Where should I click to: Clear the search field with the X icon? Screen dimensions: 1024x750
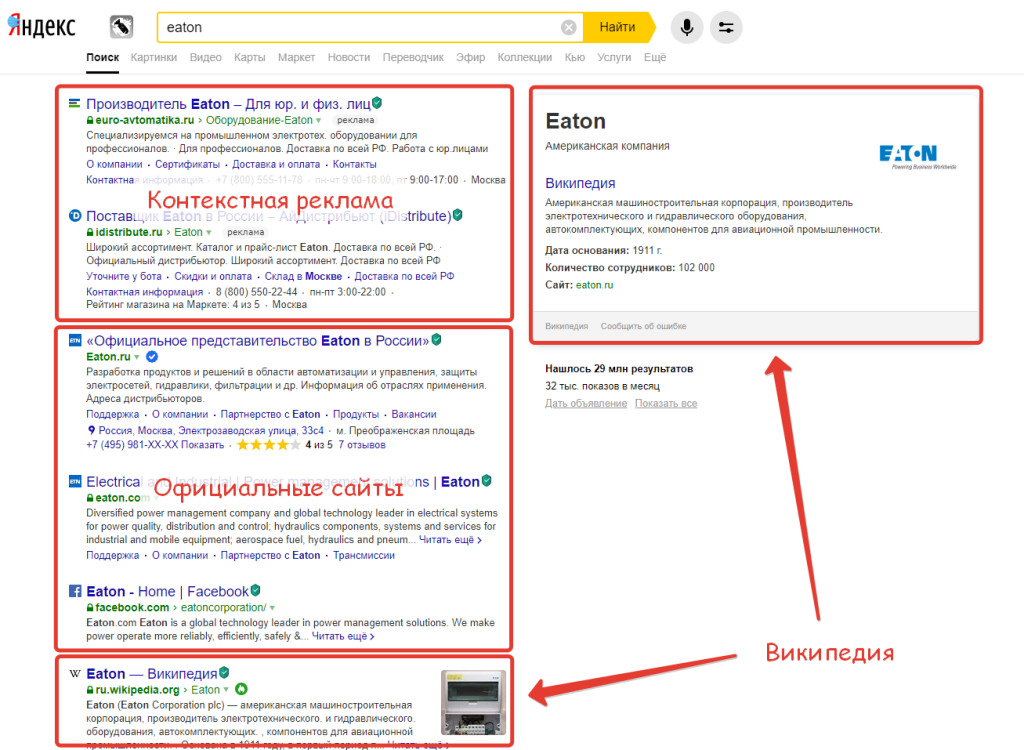[x=568, y=27]
